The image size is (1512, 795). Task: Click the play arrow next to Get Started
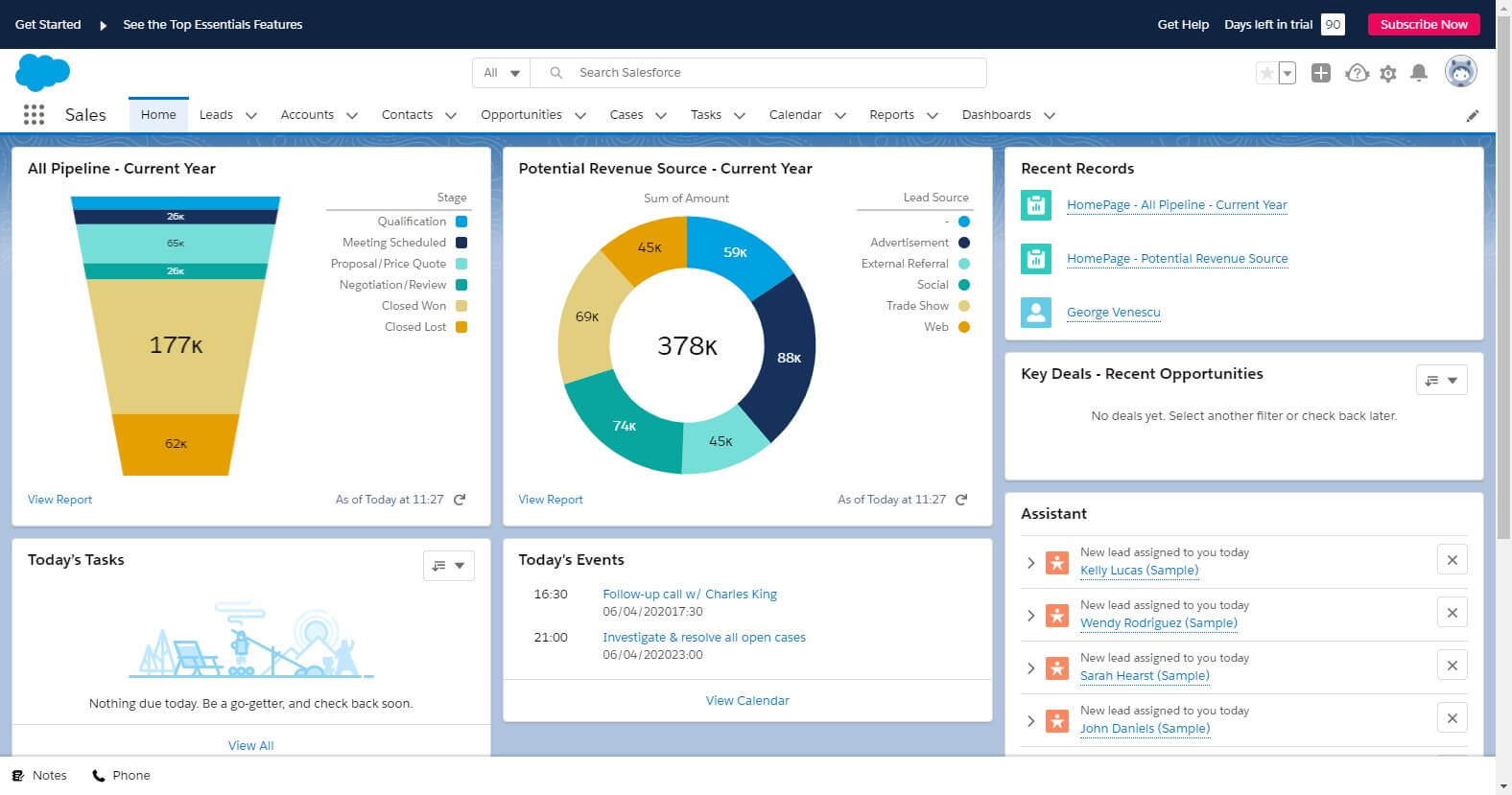[103, 25]
